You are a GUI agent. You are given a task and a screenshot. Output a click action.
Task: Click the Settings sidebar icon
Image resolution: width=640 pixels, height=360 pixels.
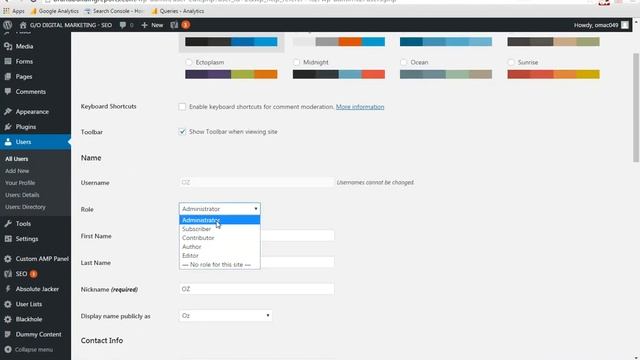click(8, 238)
